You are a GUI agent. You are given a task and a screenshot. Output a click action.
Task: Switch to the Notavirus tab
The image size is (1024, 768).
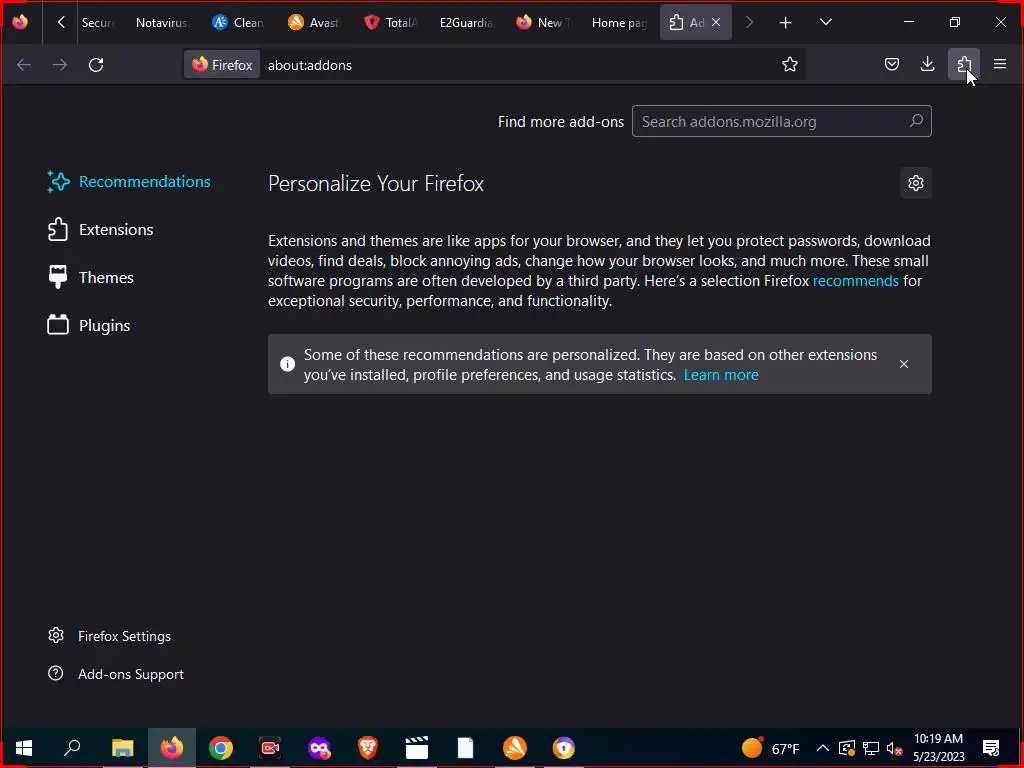pyautogui.click(x=161, y=22)
